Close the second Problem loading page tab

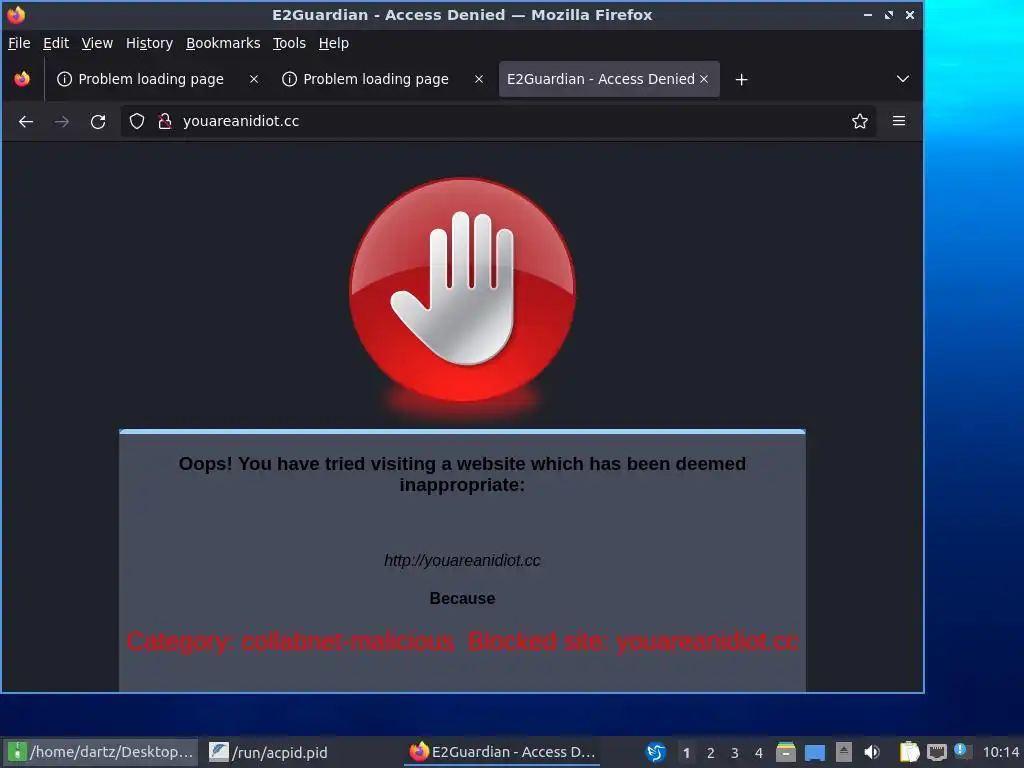pos(479,79)
